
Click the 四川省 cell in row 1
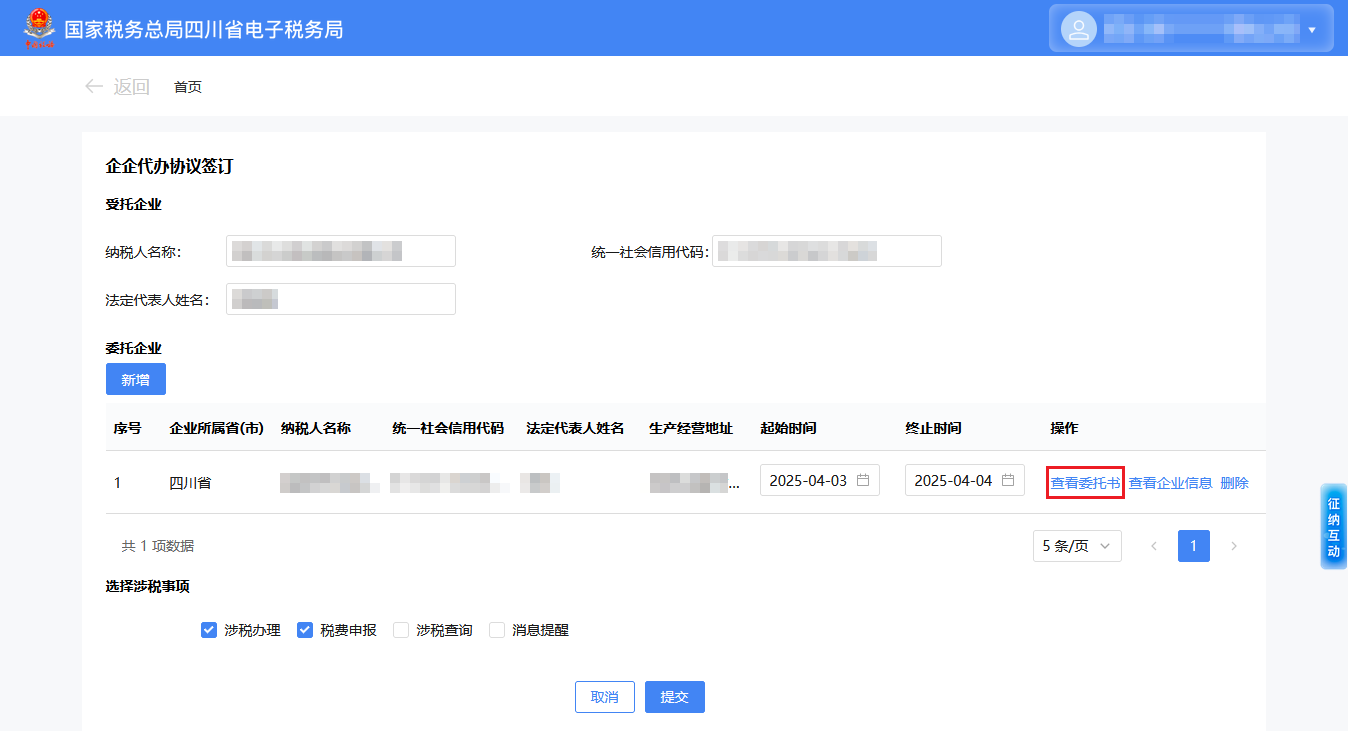(x=190, y=483)
